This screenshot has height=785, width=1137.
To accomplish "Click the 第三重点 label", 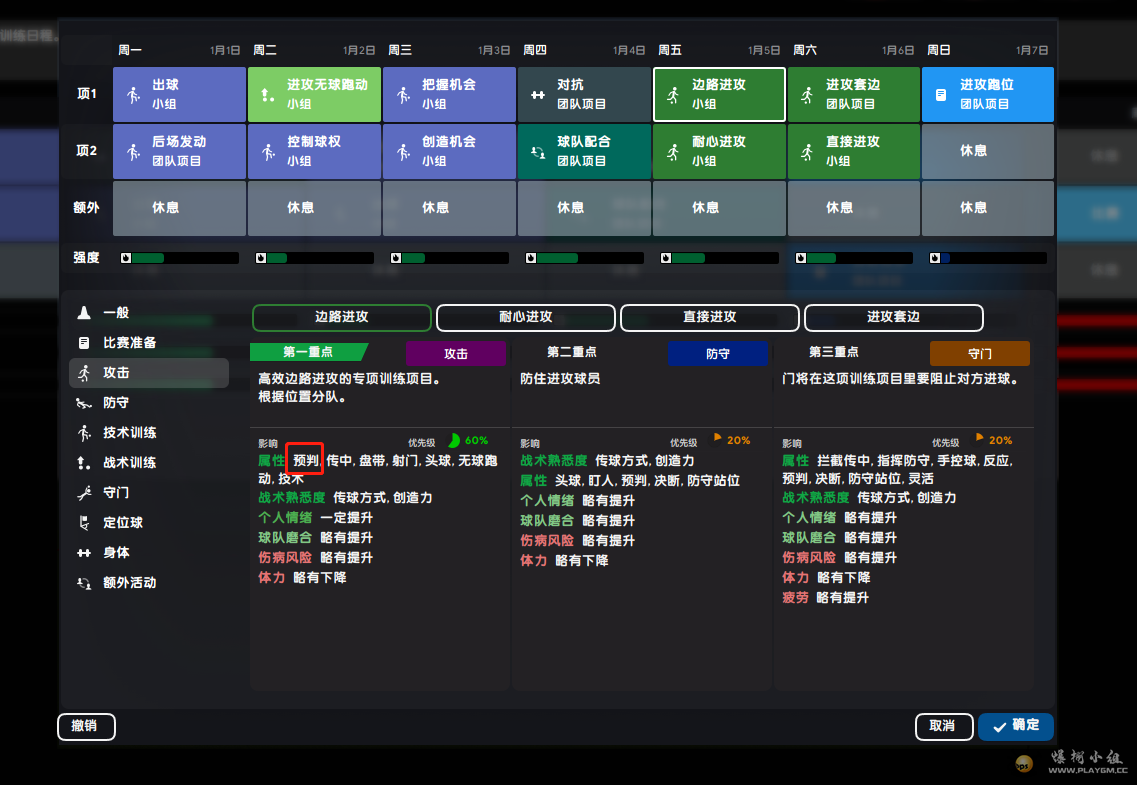I will [x=833, y=352].
